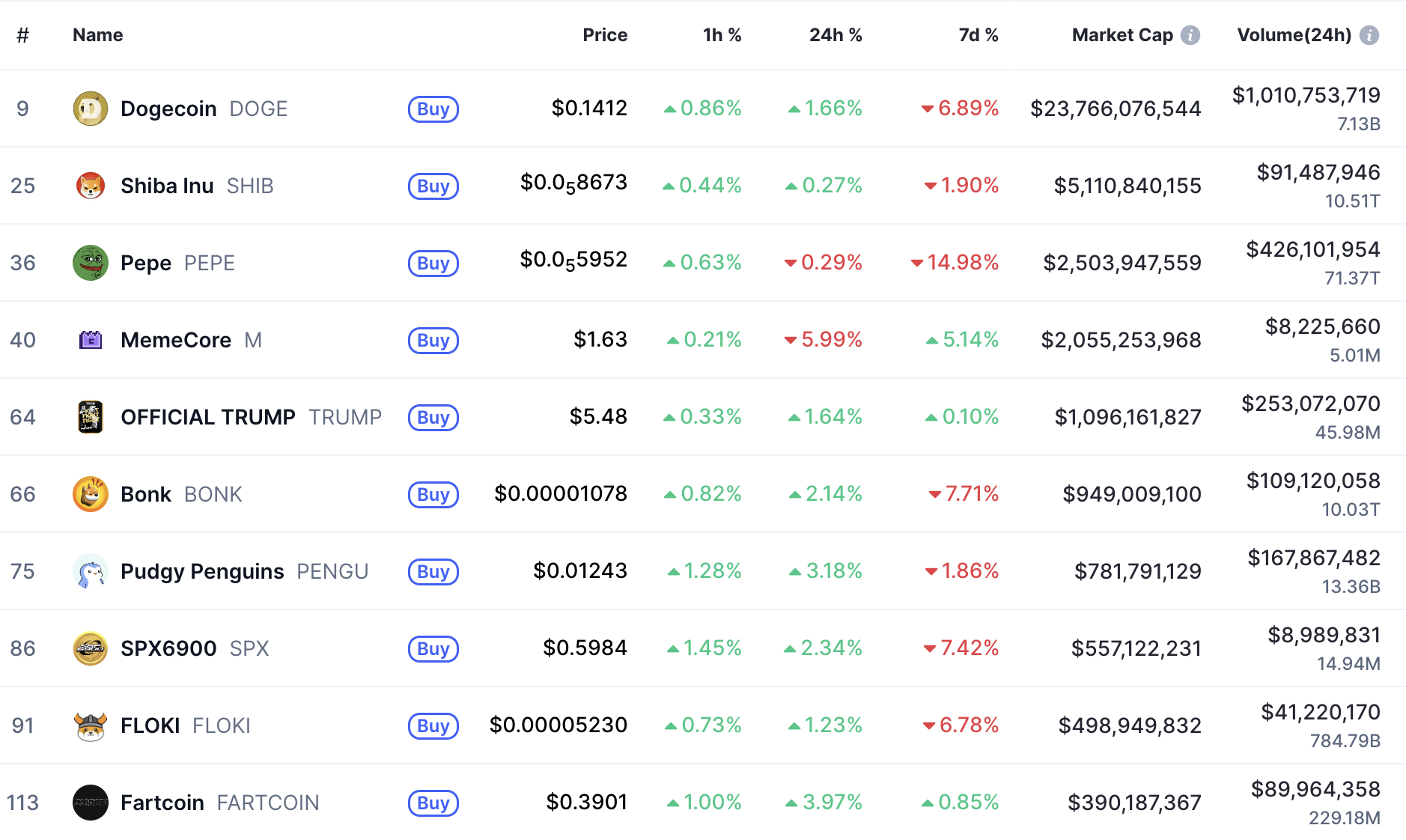Image resolution: width=1406 pixels, height=840 pixels.
Task: Click the Pudgy Penguins logo
Action: coord(91,571)
